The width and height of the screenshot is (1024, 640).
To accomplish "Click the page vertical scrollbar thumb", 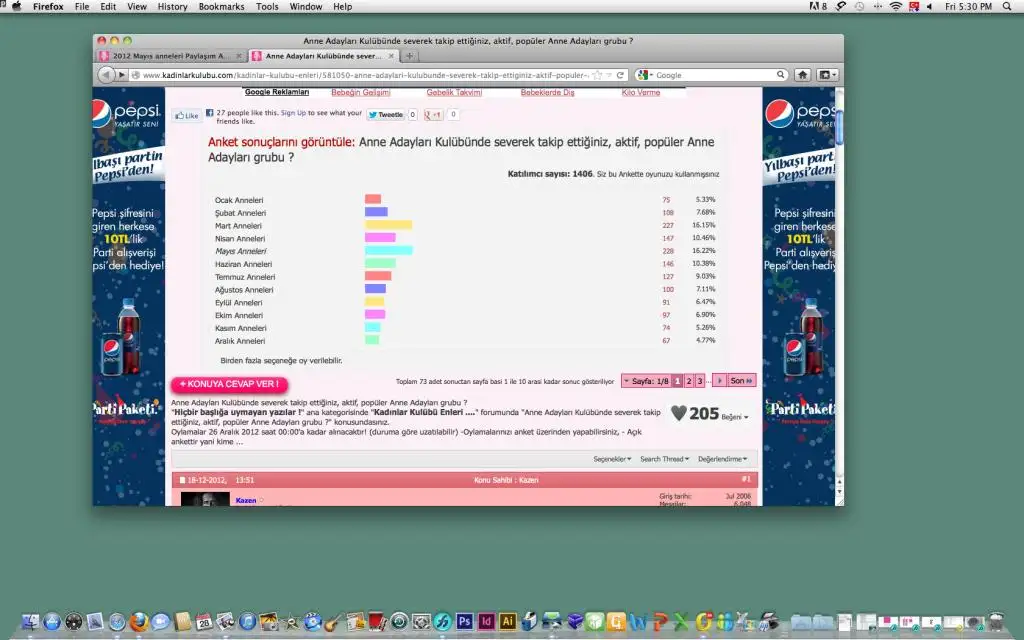I will 839,127.
